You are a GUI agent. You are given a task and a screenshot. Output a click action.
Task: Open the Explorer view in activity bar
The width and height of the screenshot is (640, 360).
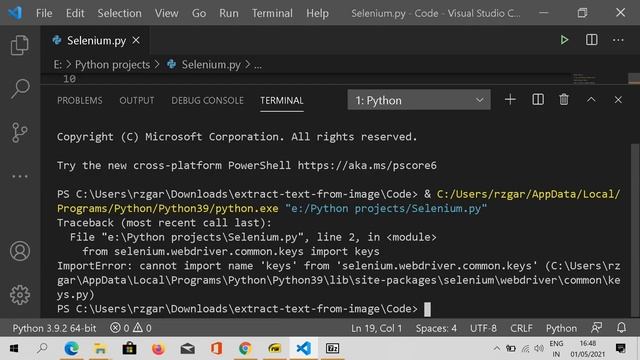coord(20,45)
